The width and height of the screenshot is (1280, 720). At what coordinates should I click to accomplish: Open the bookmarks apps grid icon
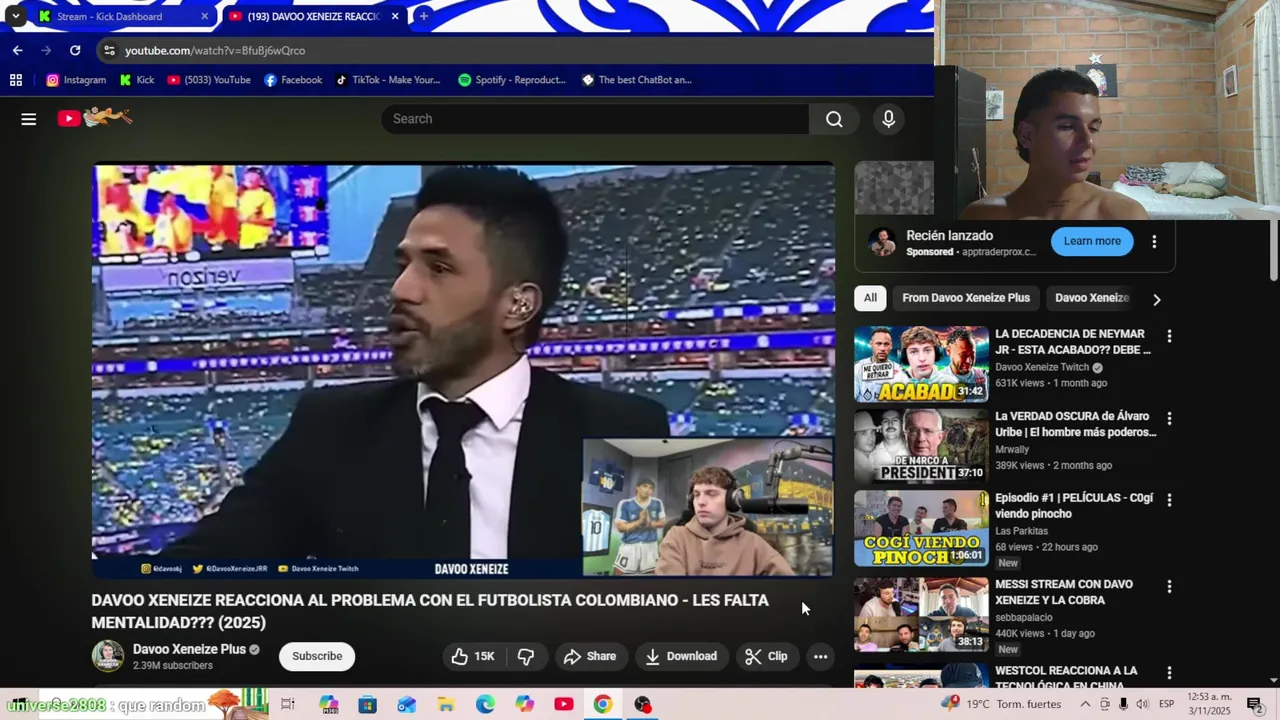(x=16, y=80)
